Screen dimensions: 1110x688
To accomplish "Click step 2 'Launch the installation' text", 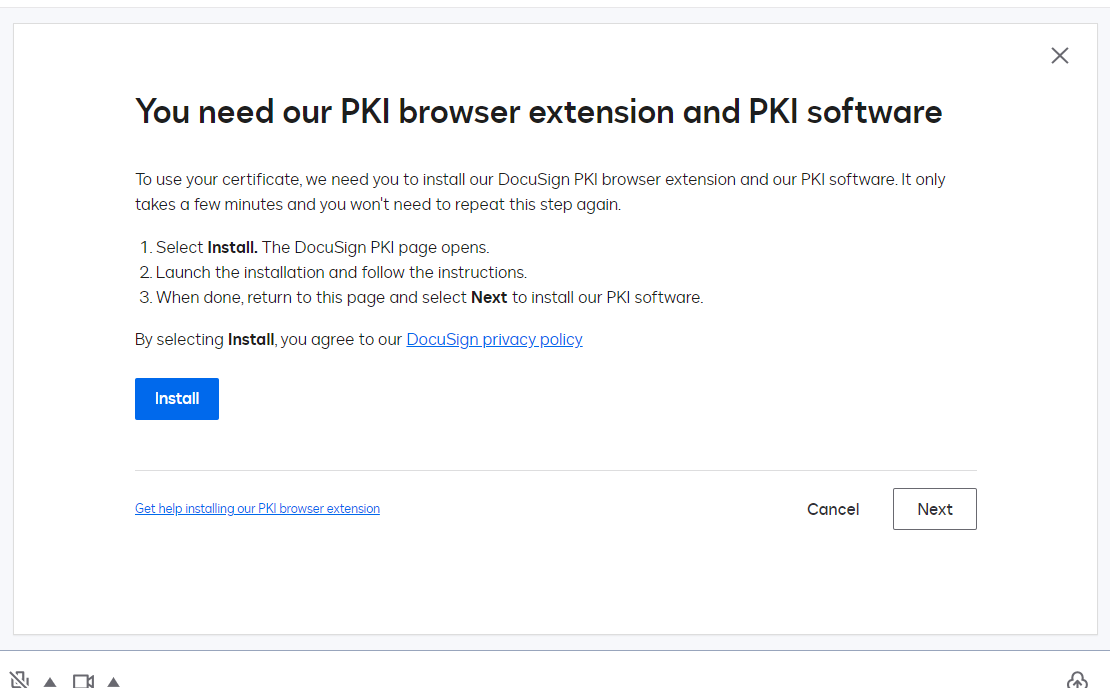I will [x=341, y=272].
